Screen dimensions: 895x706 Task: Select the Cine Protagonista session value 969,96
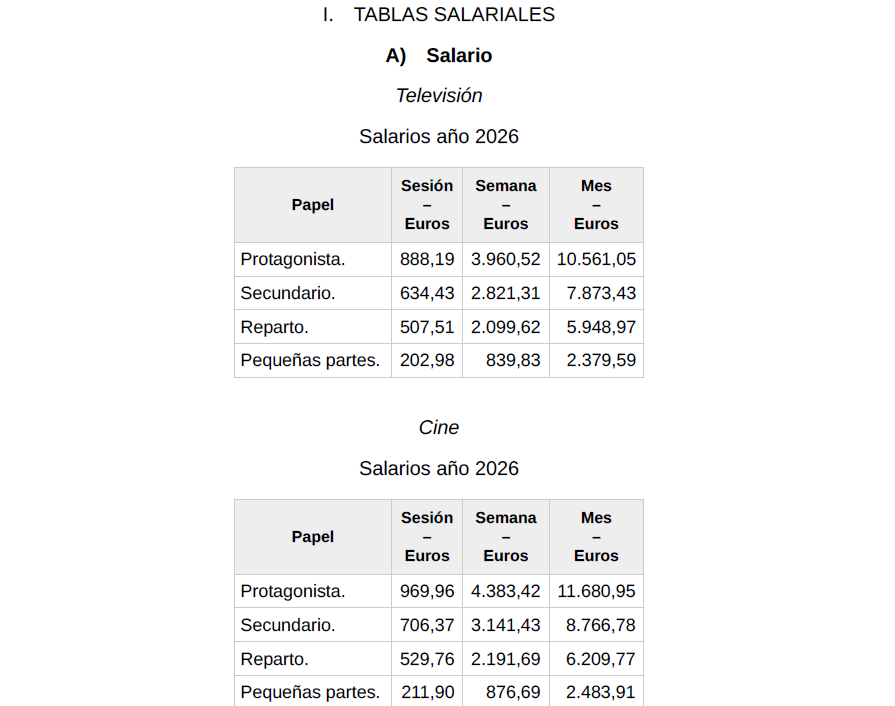[427, 592]
